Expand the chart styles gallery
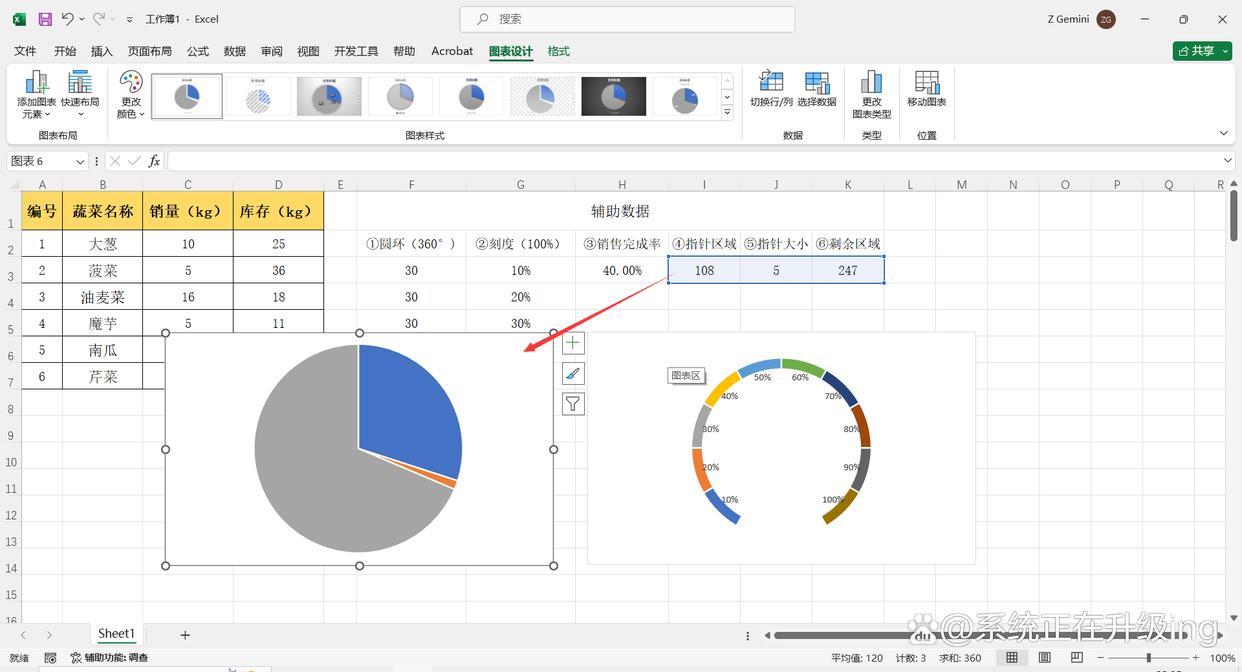The height and width of the screenshot is (672, 1242). [x=727, y=113]
